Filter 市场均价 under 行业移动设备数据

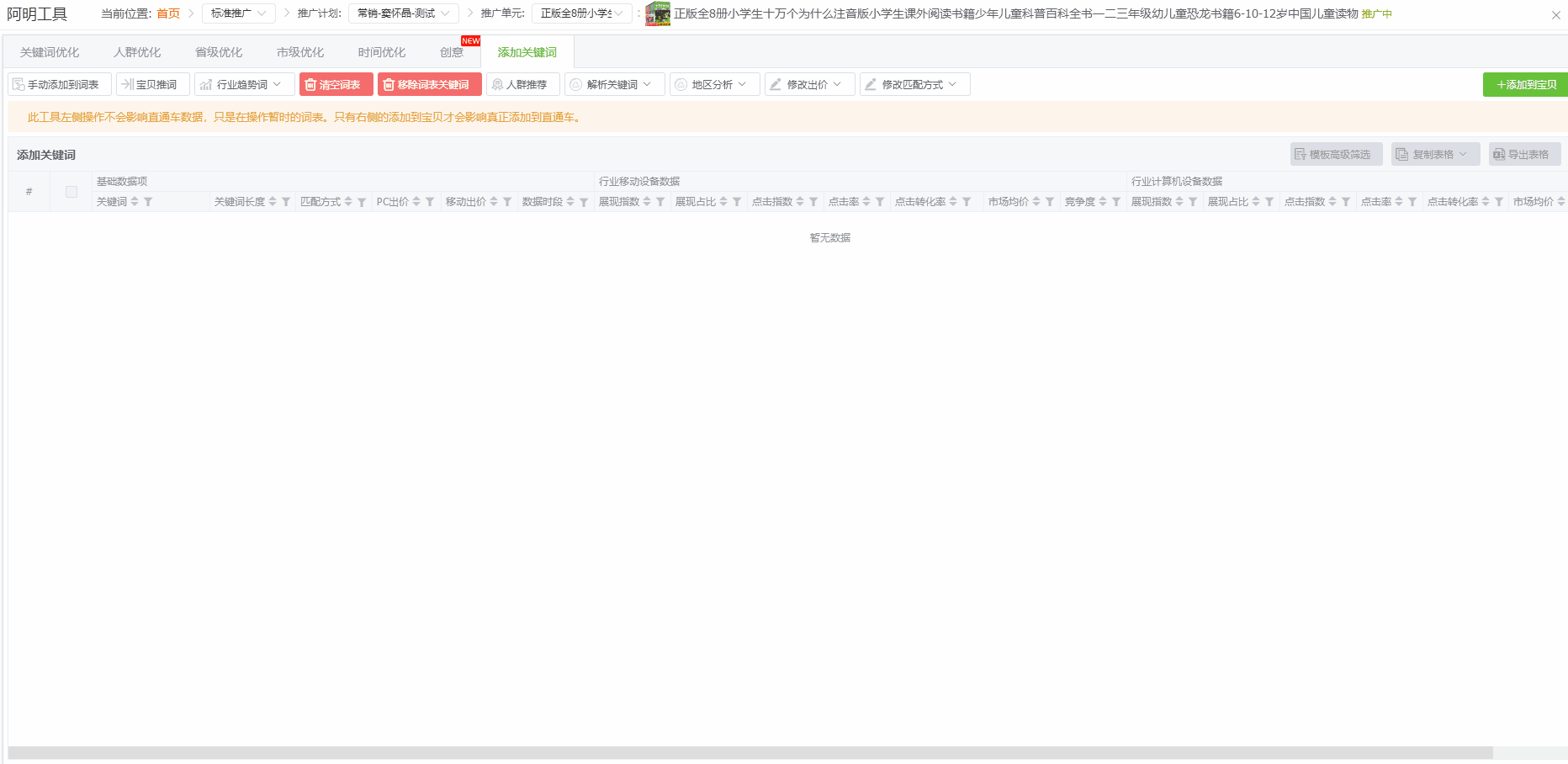tap(1050, 202)
